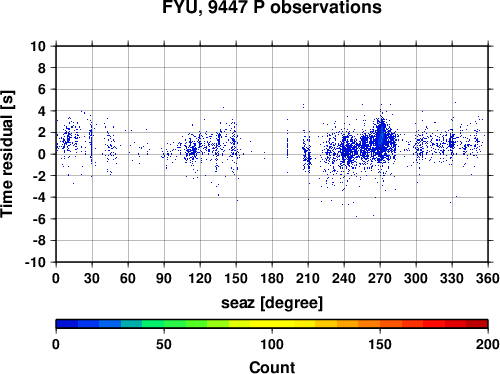Image resolution: width=500 pixels, height=374 pixels.
Task: Select the yellow segment of colorbar at 100
Action: coord(272,324)
